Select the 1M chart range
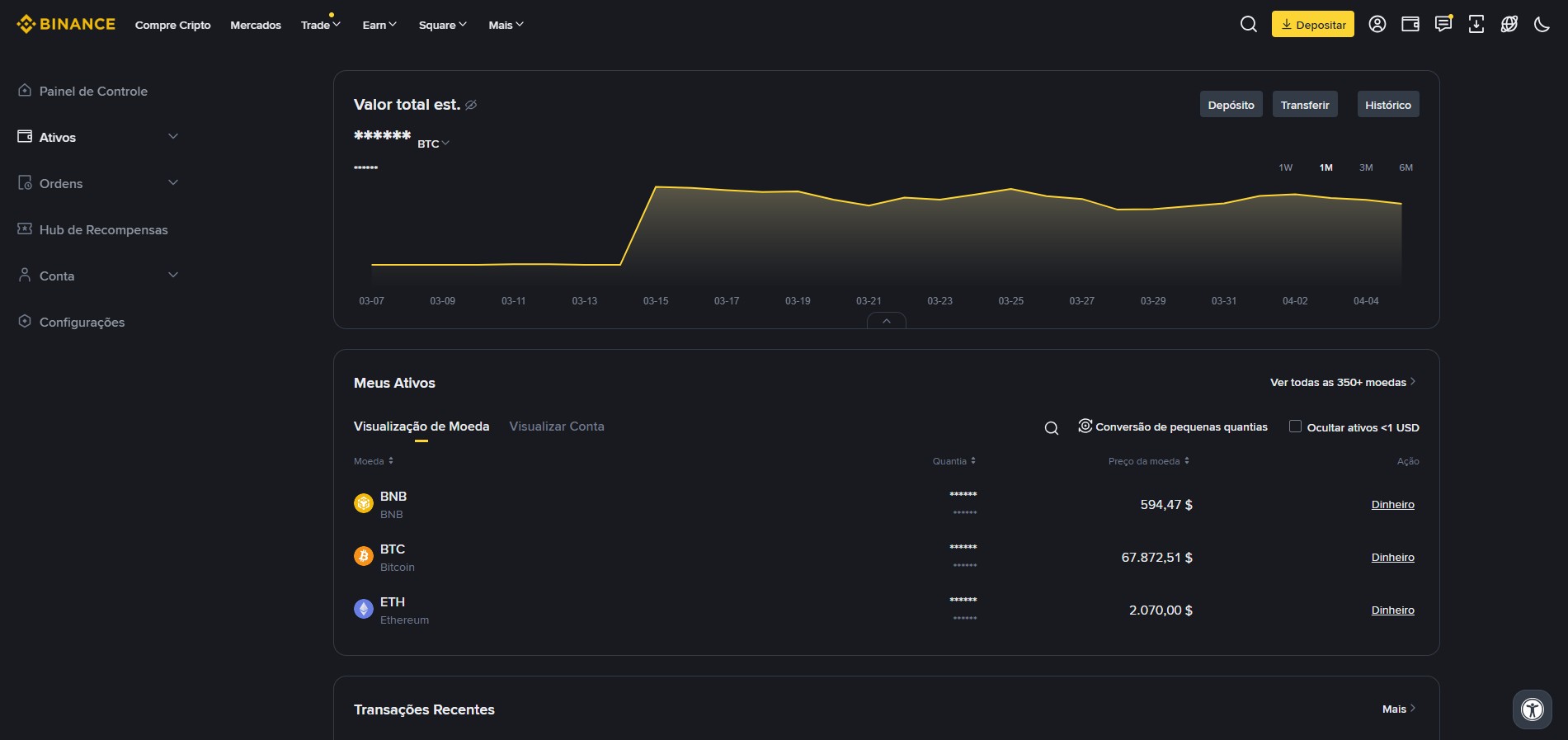The image size is (1568, 740). [1326, 167]
